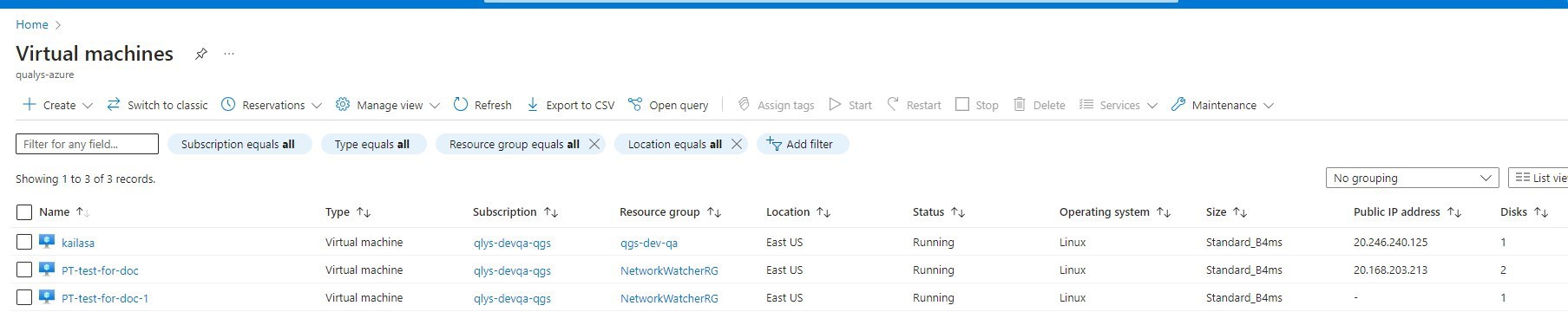Expand the Services dropdown chevron
The width and height of the screenshot is (1568, 312).
(1152, 106)
